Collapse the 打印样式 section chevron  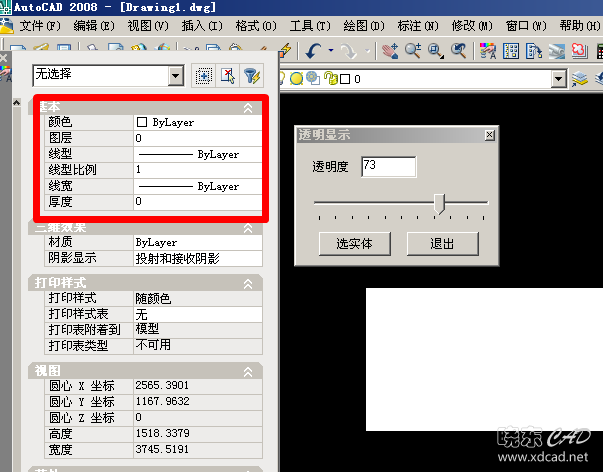[x=248, y=284]
